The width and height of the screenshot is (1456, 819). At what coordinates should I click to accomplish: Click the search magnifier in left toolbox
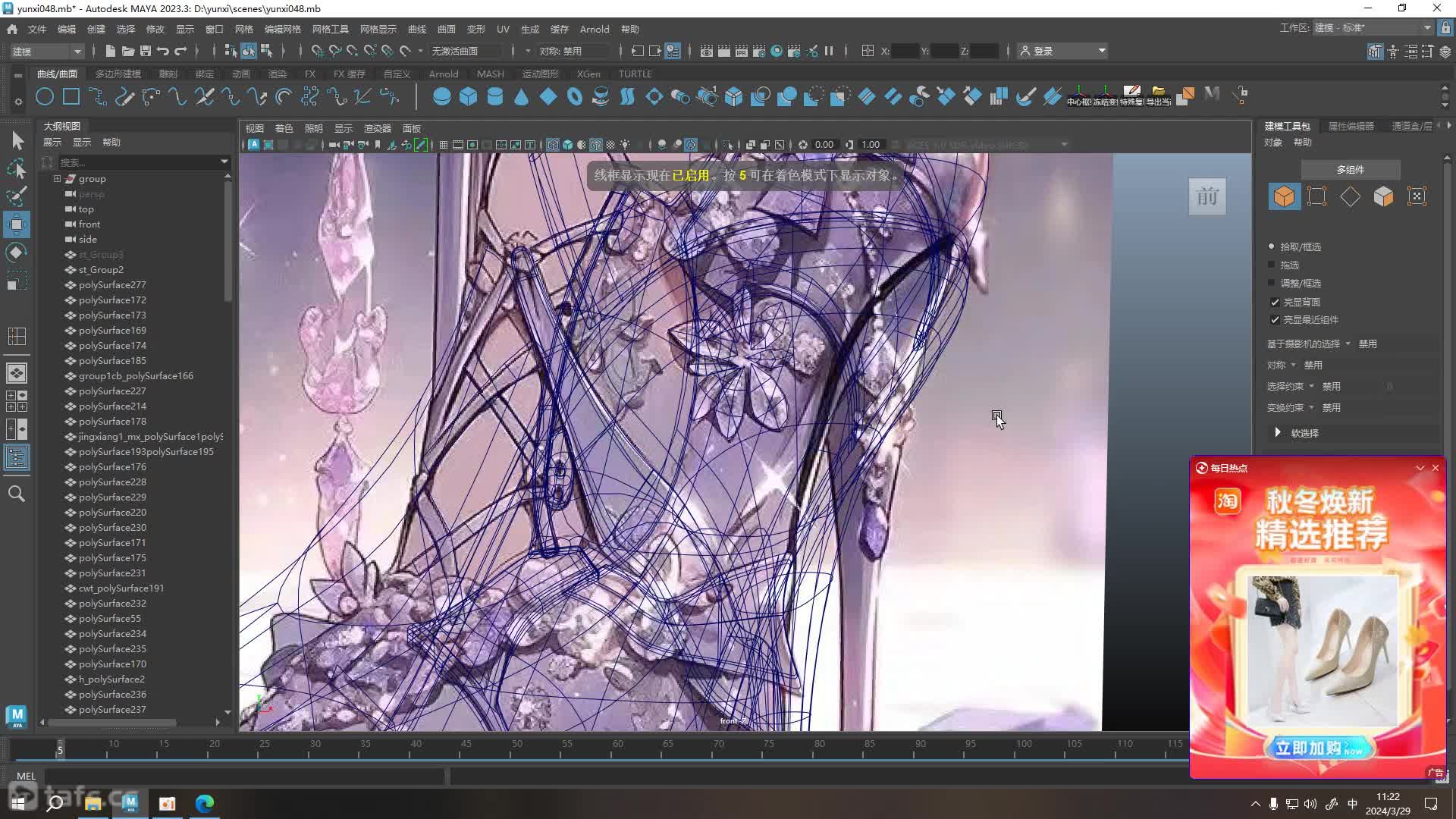[17, 494]
